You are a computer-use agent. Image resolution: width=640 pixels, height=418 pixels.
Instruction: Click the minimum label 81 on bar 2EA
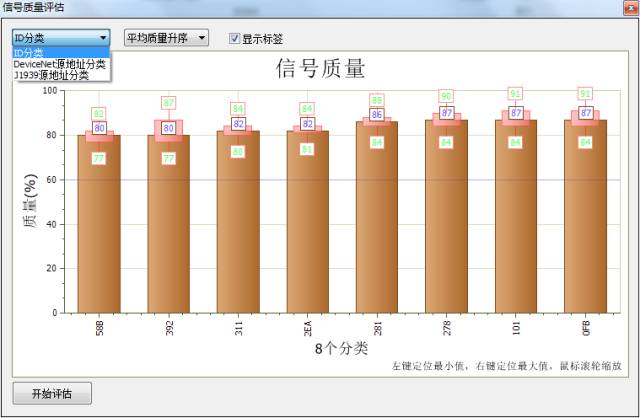pos(307,149)
